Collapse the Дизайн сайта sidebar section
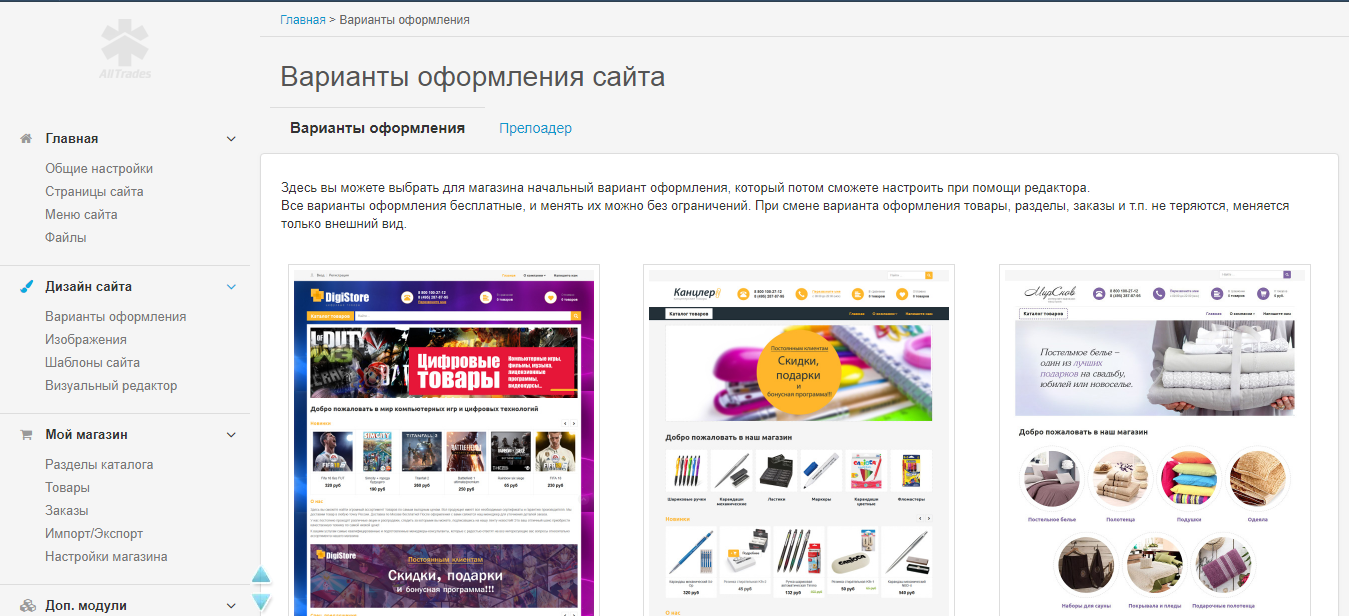Viewport: 1349px width, 616px height. [231, 286]
